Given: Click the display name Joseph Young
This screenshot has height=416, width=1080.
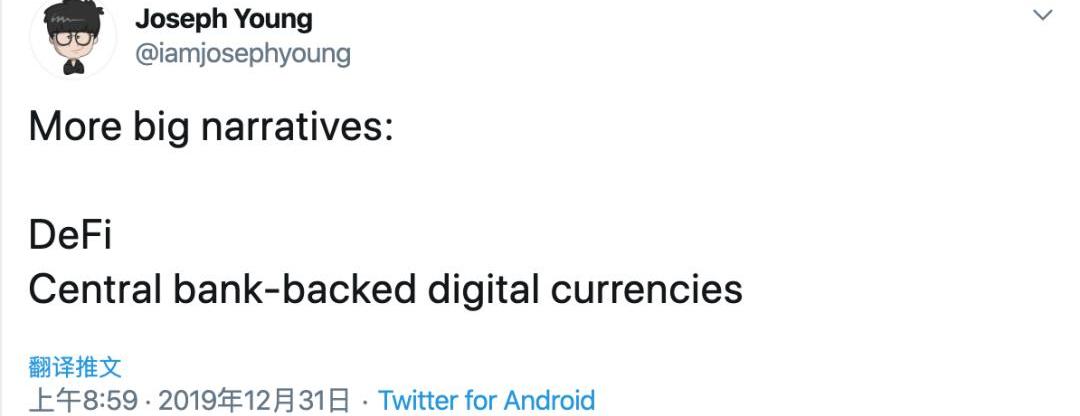Looking at the screenshot, I should point(223,19).
